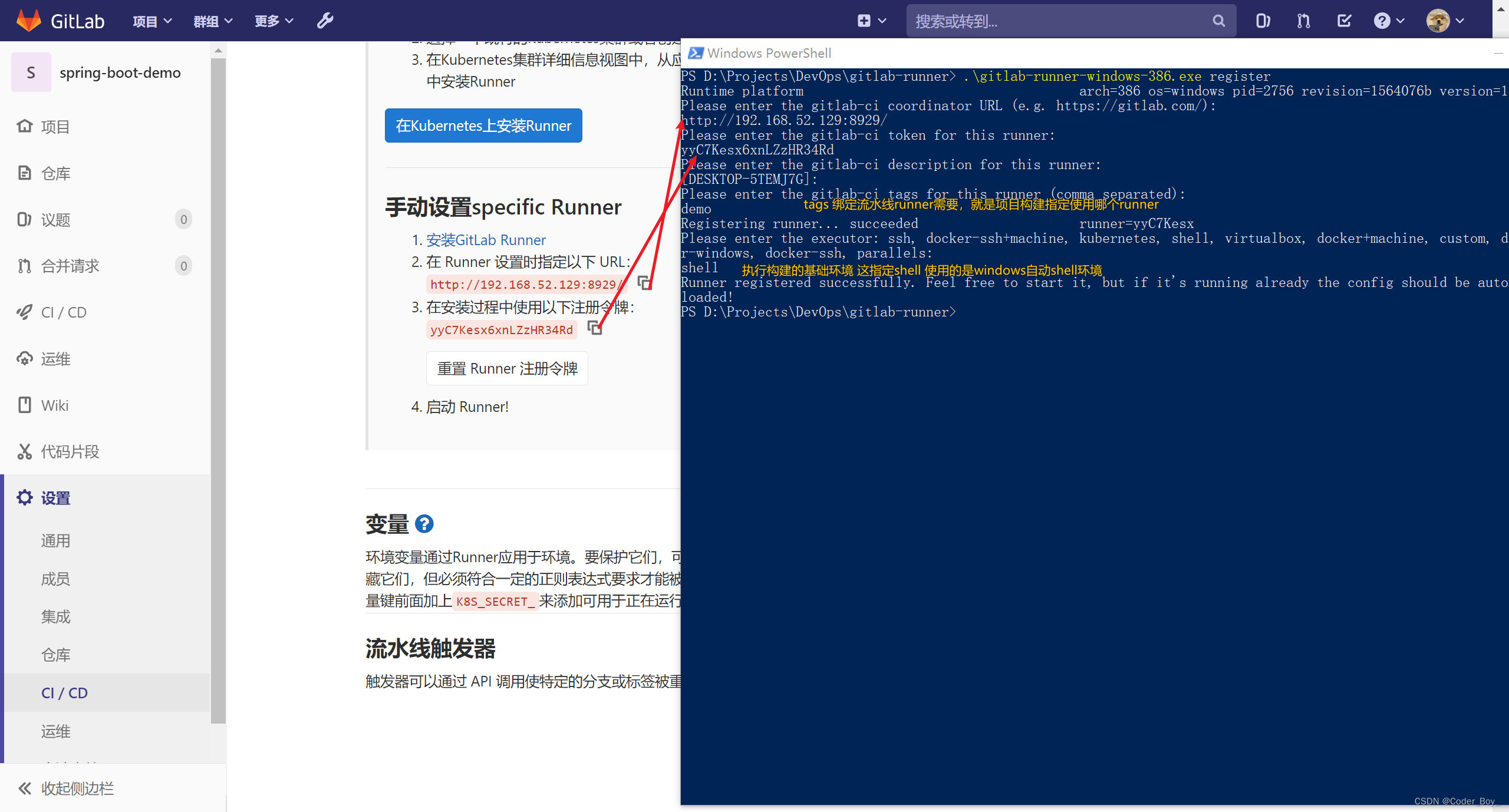Select 运维 under settings submenu
Screen dimensions: 1509x812
[x=55, y=731]
